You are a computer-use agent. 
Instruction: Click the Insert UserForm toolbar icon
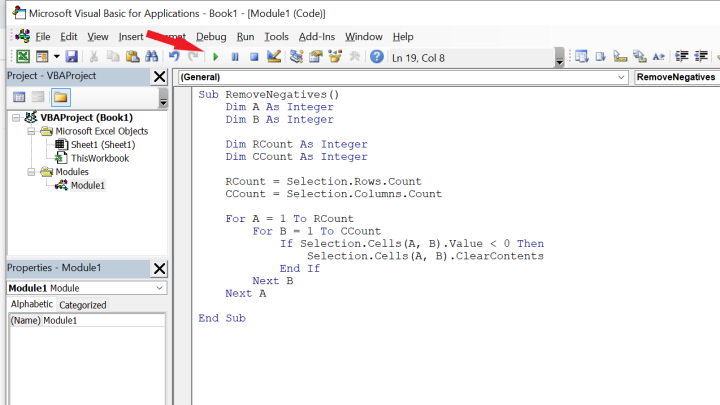click(x=42, y=56)
